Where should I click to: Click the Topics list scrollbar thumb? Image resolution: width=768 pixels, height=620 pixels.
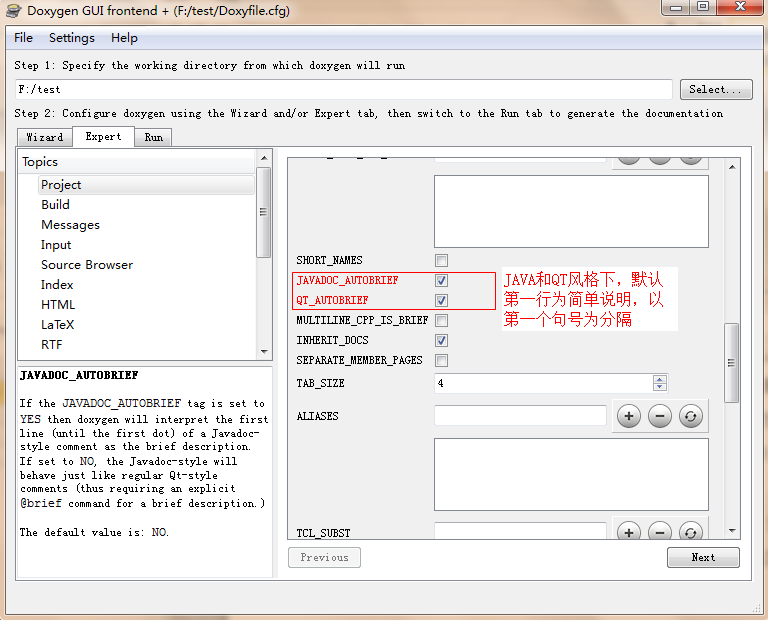[x=264, y=212]
